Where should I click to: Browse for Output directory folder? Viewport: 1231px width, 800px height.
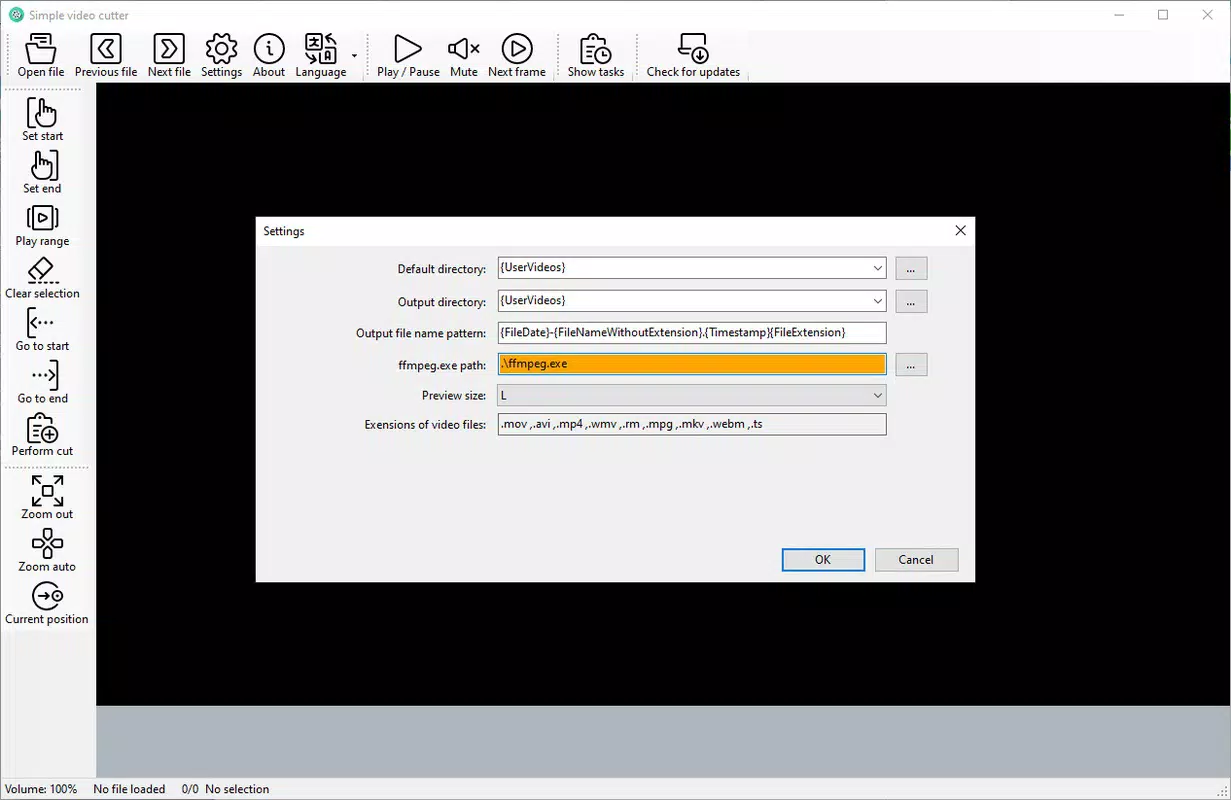point(911,301)
